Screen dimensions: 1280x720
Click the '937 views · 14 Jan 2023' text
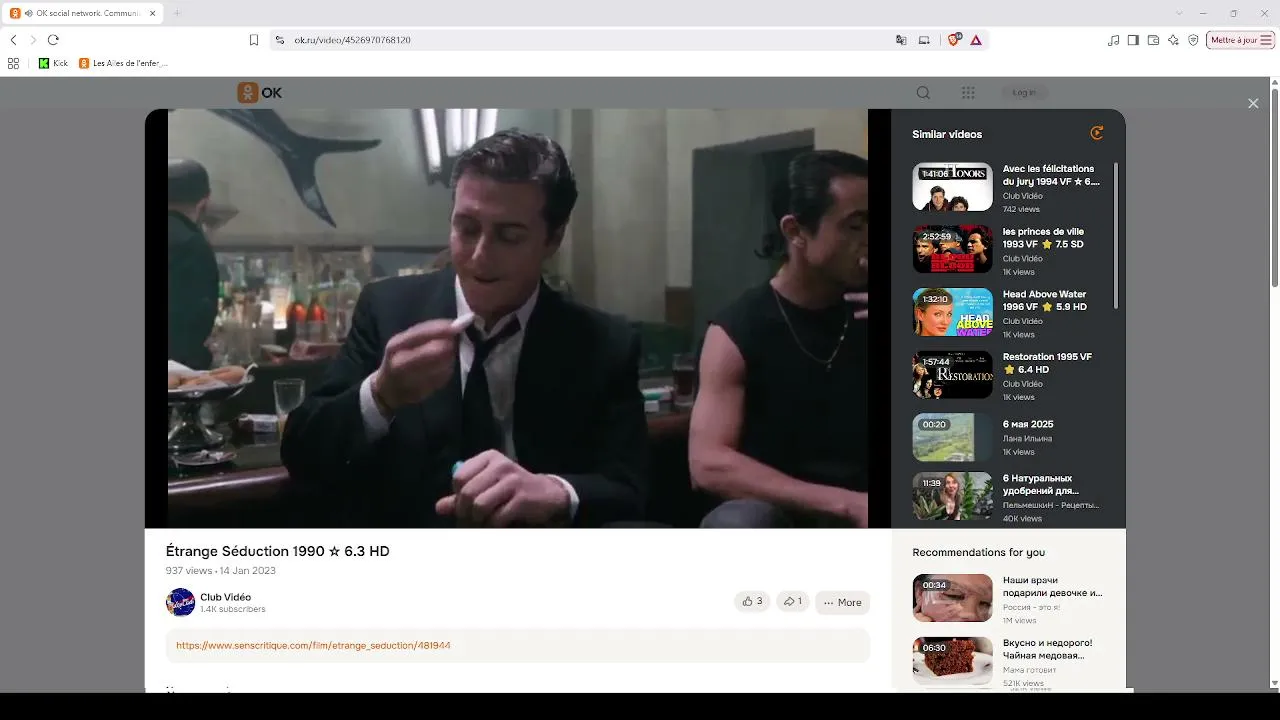pyautogui.click(x=221, y=571)
